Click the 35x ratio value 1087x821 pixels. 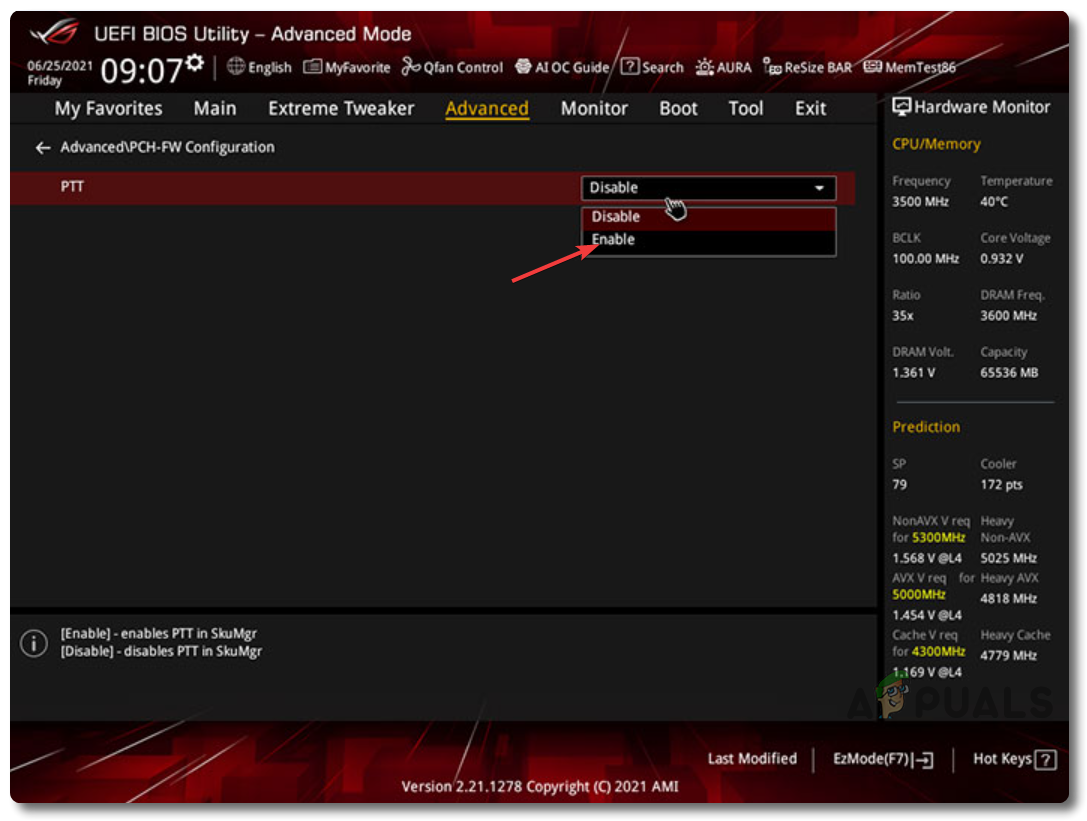click(903, 316)
